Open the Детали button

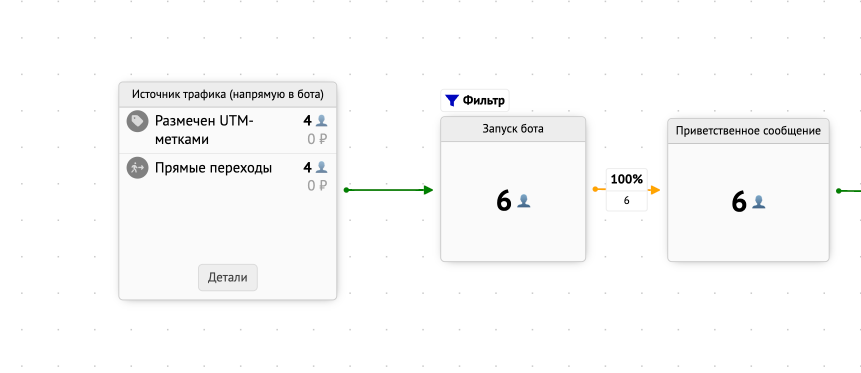pyautogui.click(x=228, y=277)
